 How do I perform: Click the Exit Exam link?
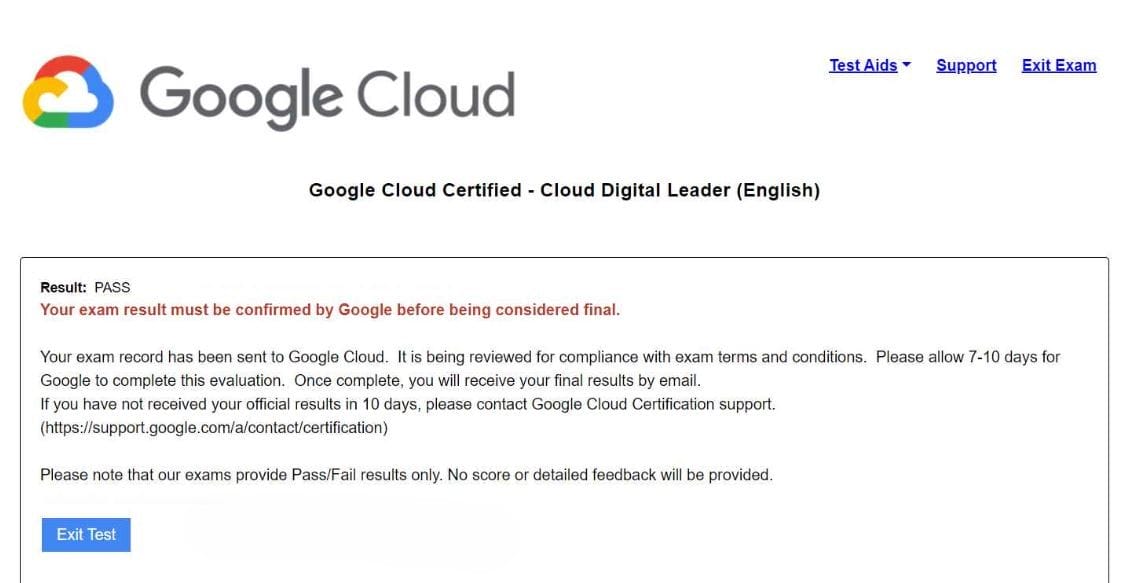(1059, 66)
